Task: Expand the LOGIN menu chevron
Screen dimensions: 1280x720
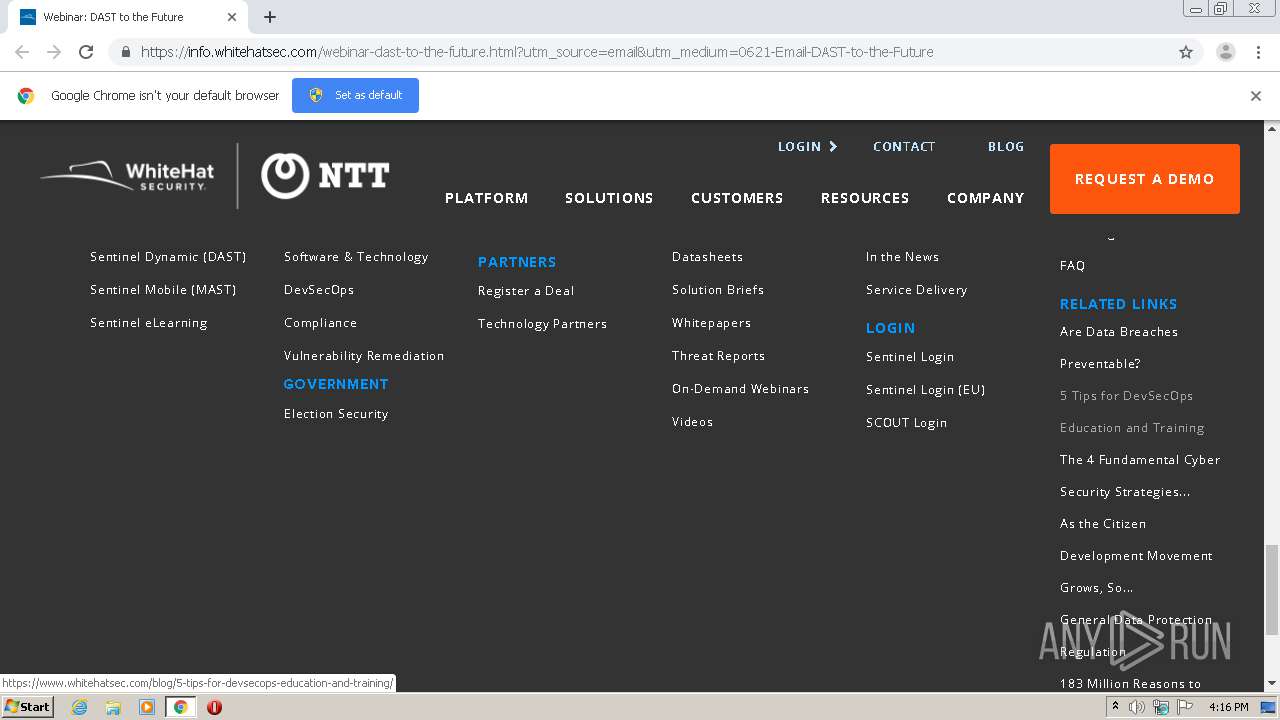Action: click(x=833, y=146)
